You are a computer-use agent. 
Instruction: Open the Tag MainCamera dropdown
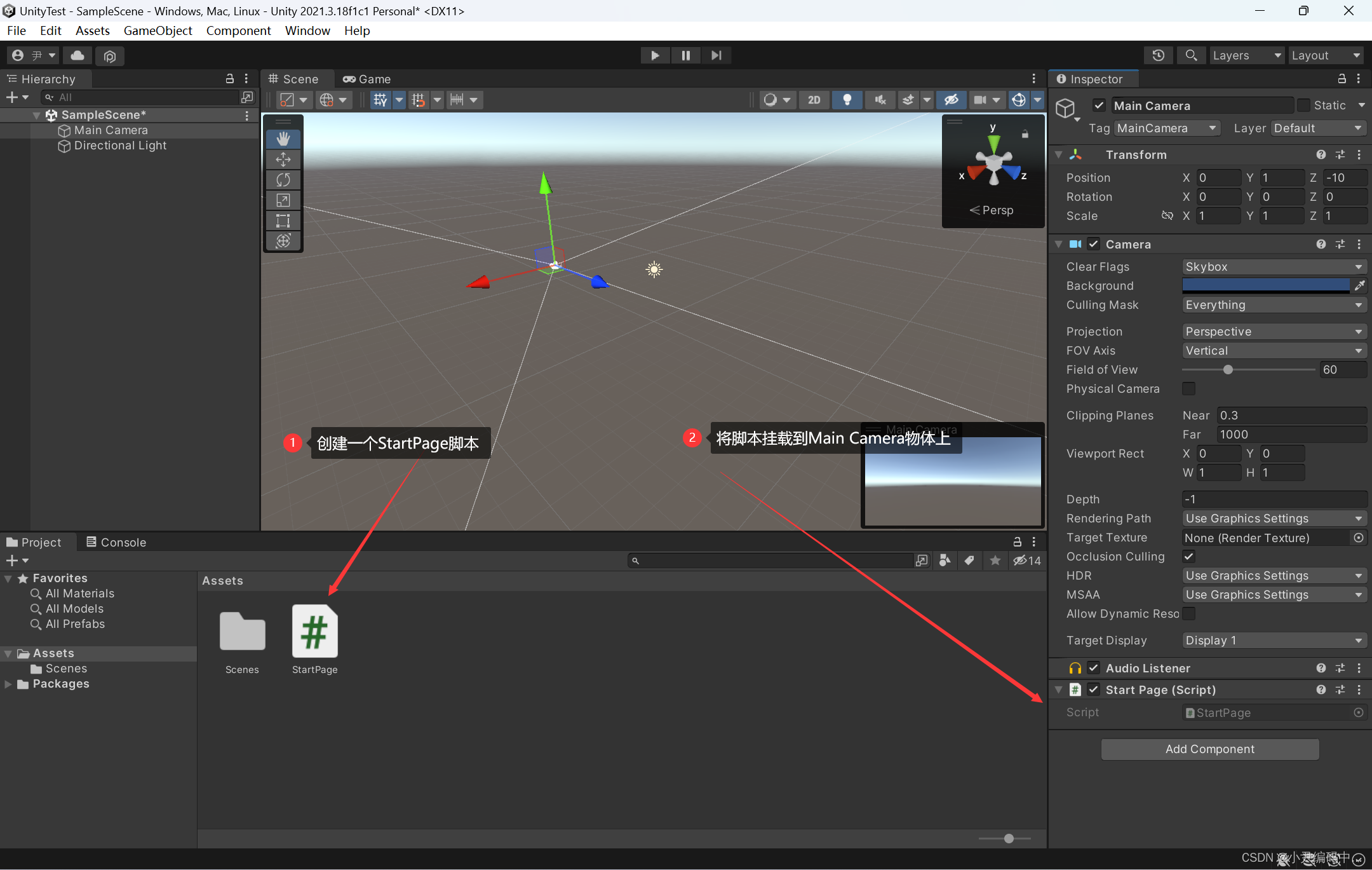pyautogui.click(x=1167, y=128)
